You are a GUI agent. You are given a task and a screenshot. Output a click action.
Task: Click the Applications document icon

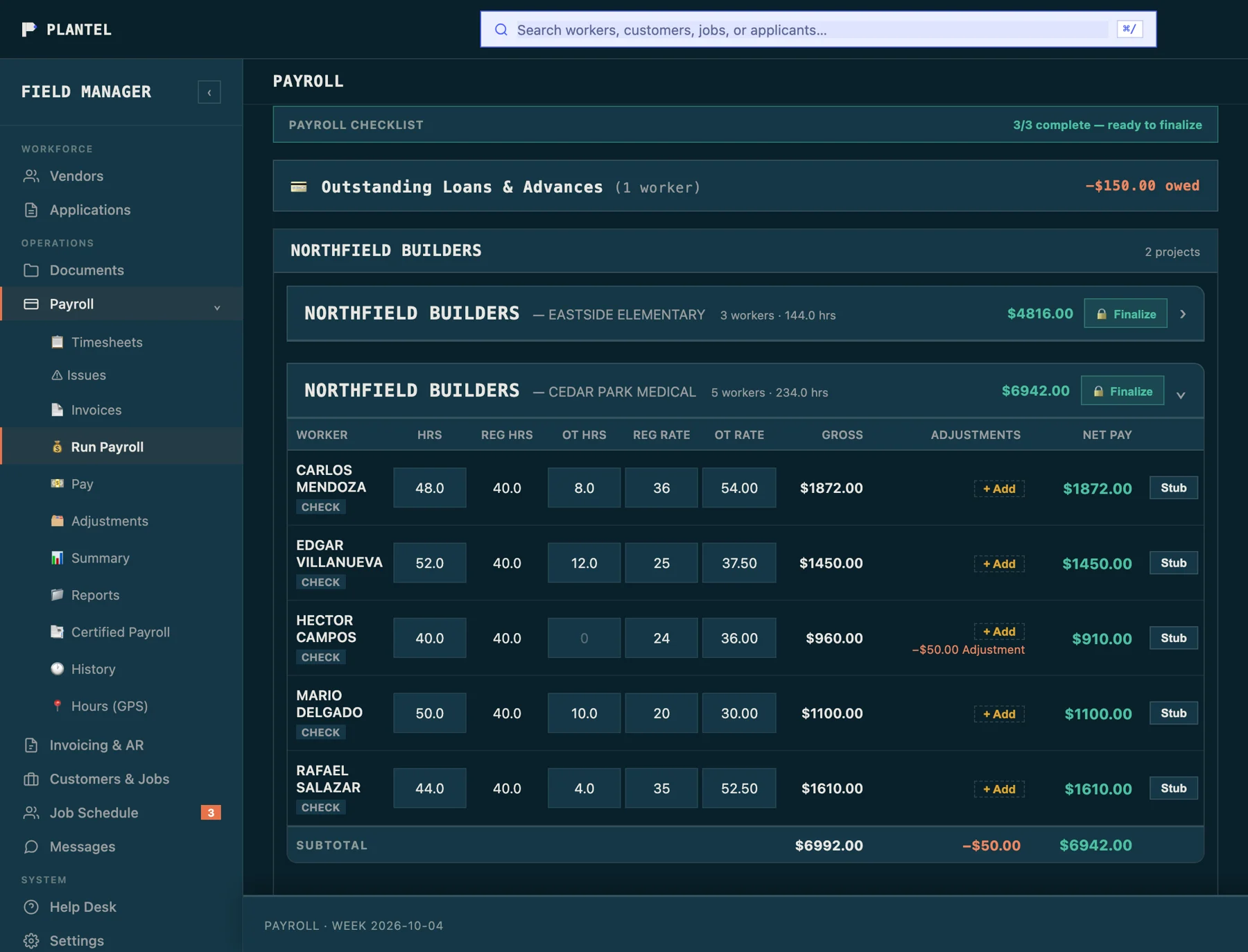(x=31, y=210)
